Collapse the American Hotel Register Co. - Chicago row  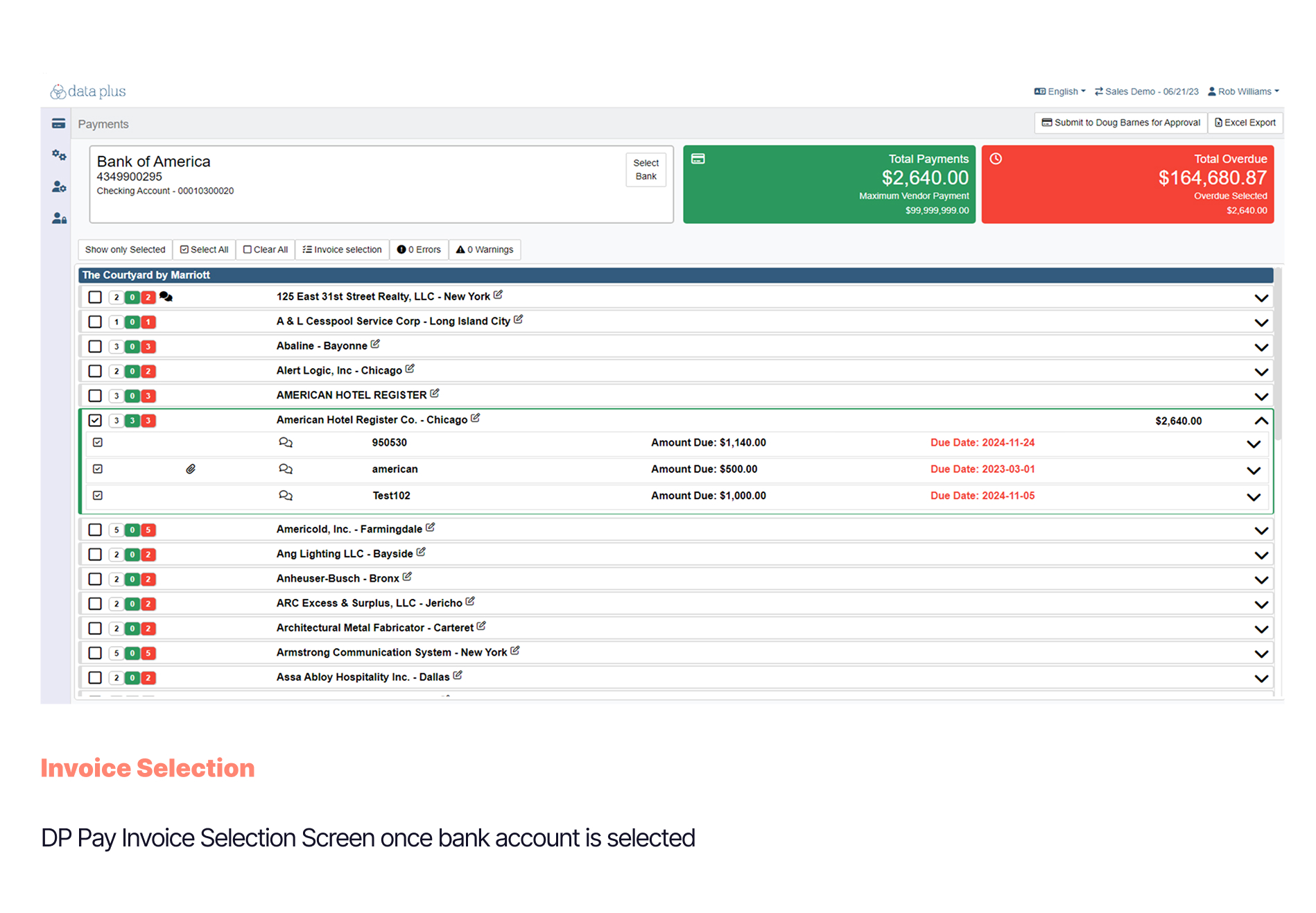point(1261,421)
